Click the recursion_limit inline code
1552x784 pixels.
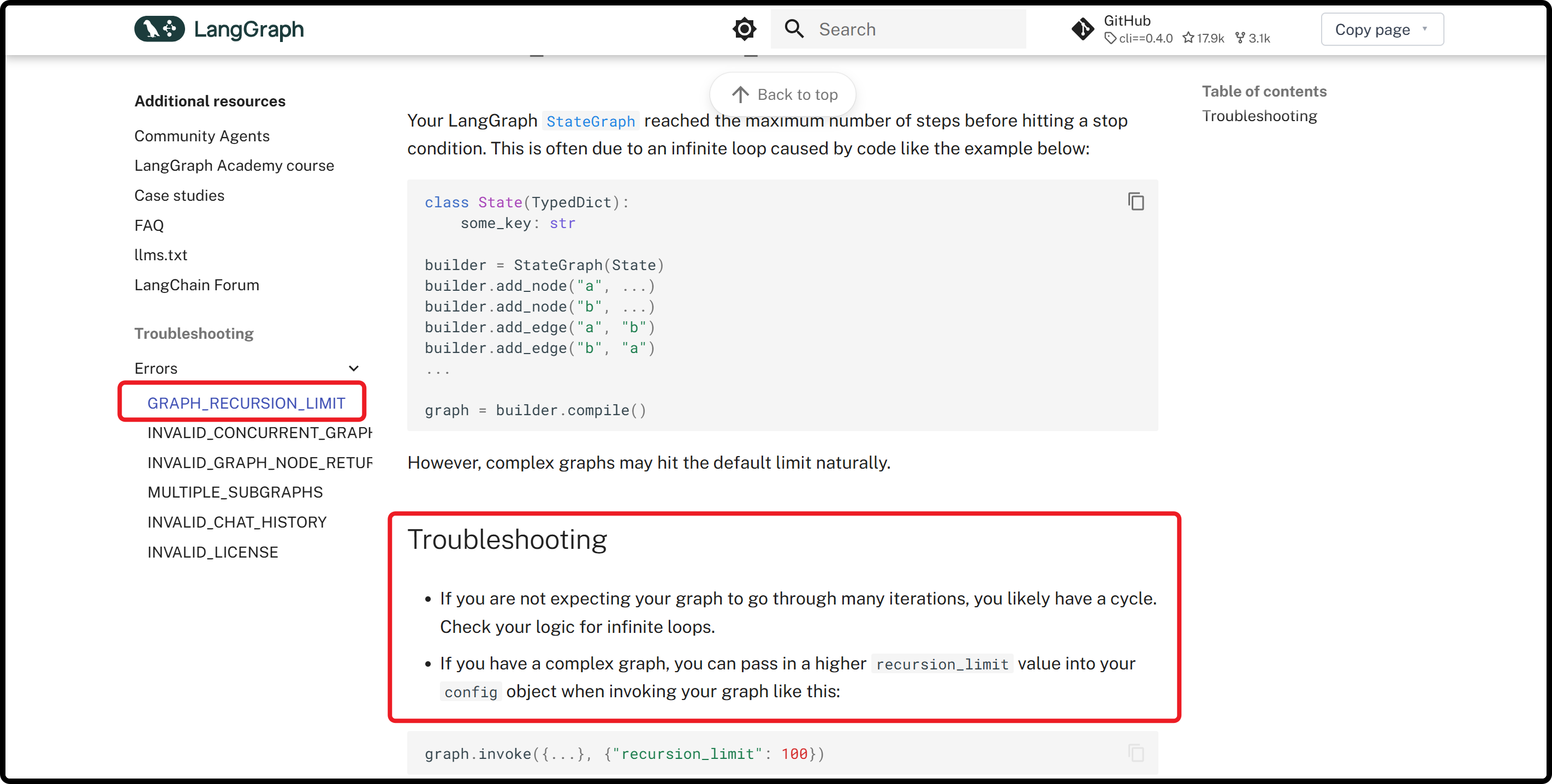(x=942, y=663)
